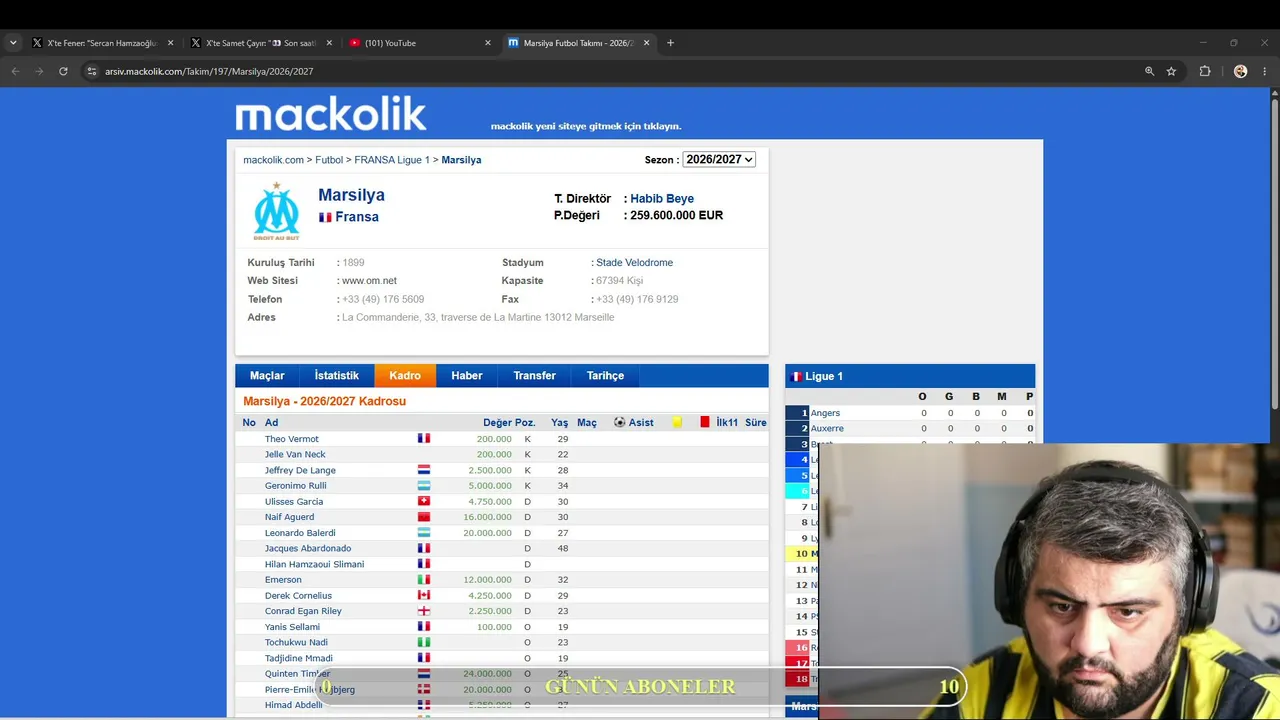Open the Extensions puzzle icon
Screen dimensions: 1280x720
coord(1205,71)
